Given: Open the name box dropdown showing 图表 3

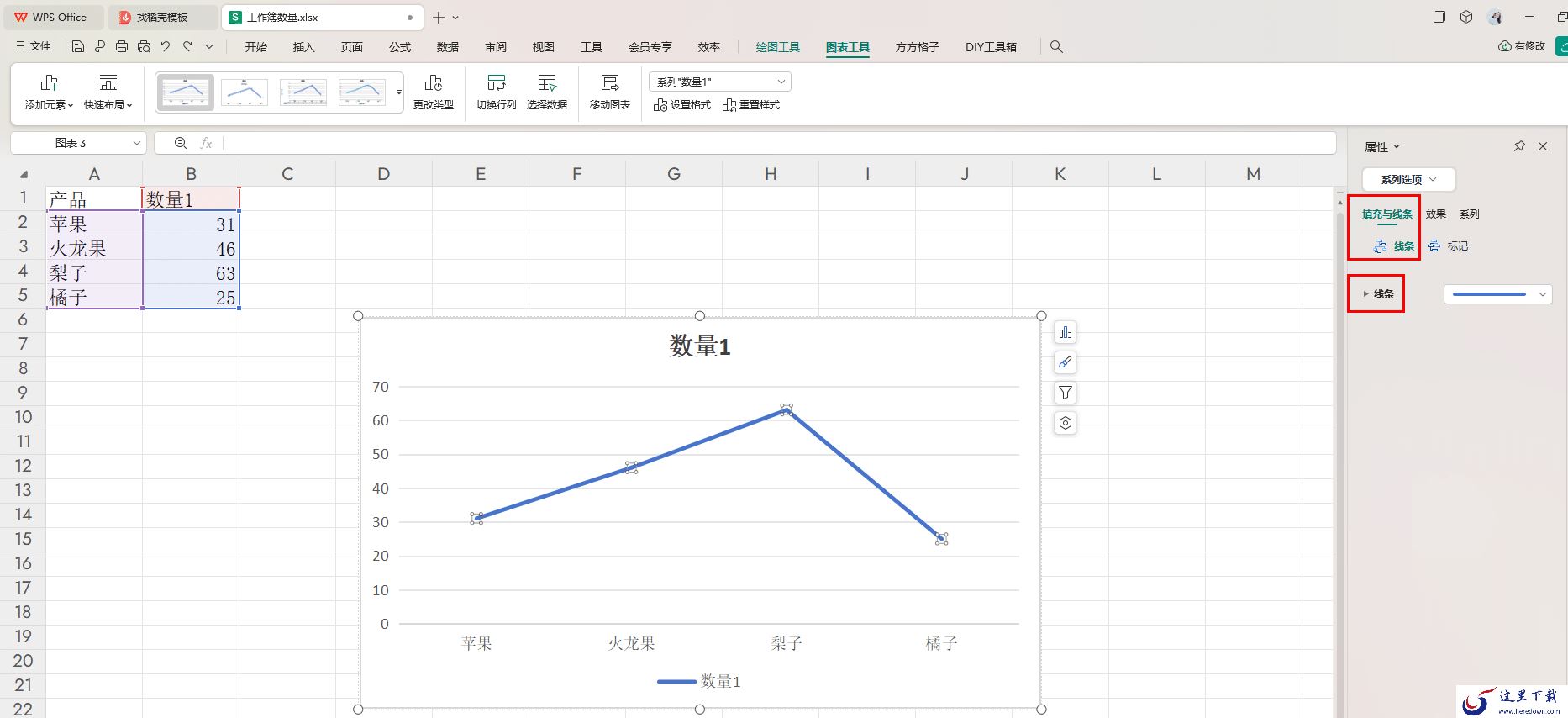Looking at the screenshot, I should 136,143.
